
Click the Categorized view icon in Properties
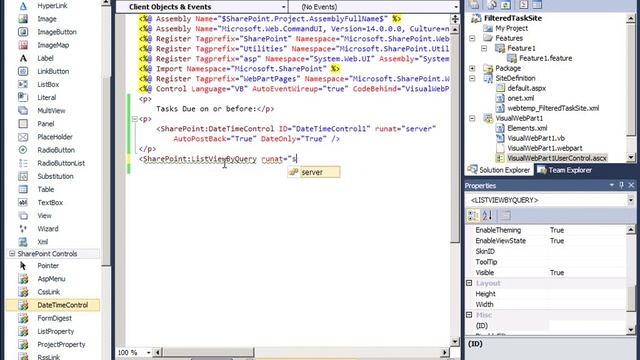(473, 215)
